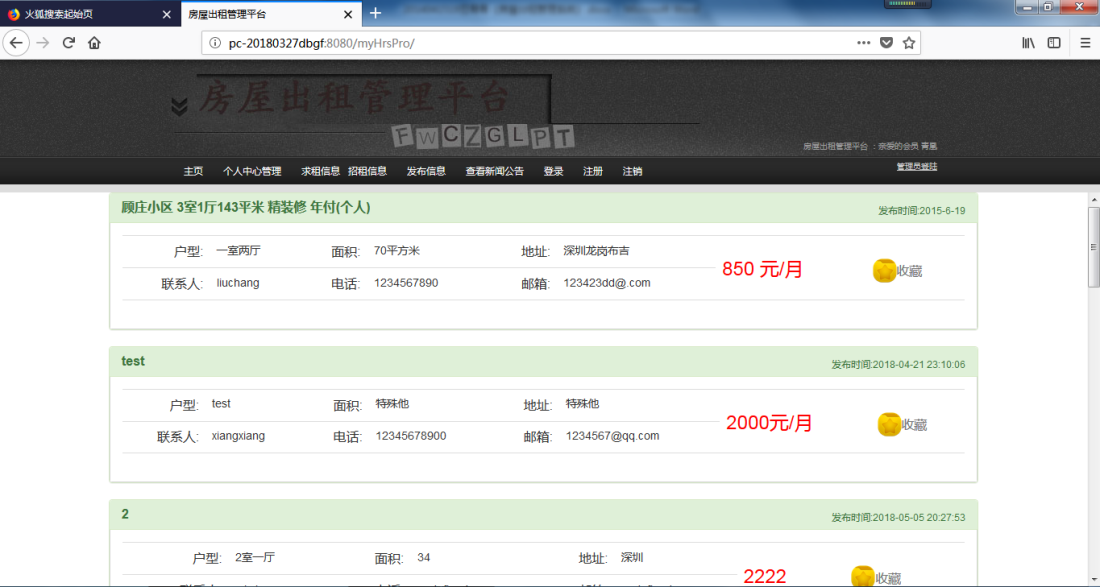
Task: Toggle the sidebar view icon
Action: (x=1054, y=43)
